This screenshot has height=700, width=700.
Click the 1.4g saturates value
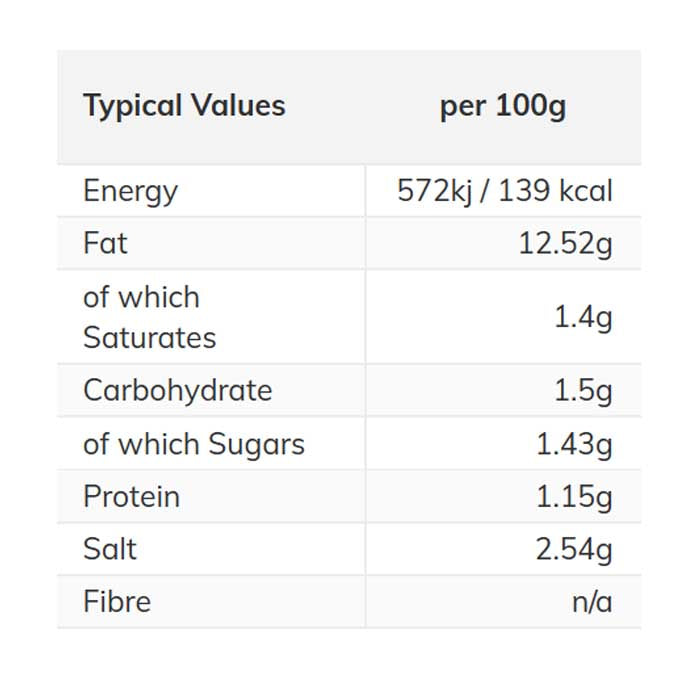(x=583, y=317)
